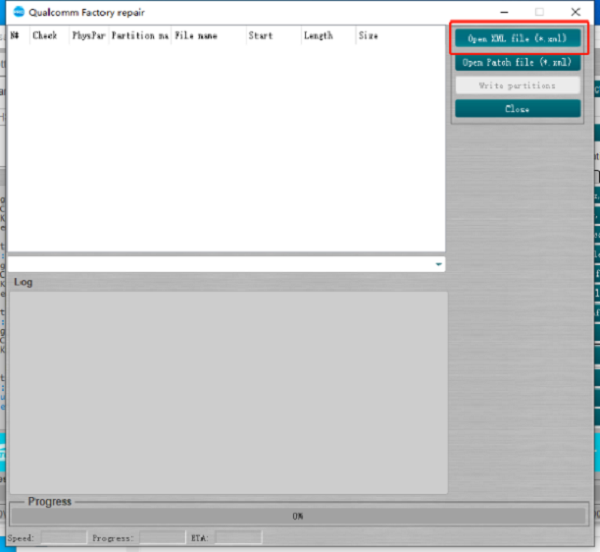The image size is (600, 552).
Task: Select the Partition name column header
Action: (x=140, y=36)
